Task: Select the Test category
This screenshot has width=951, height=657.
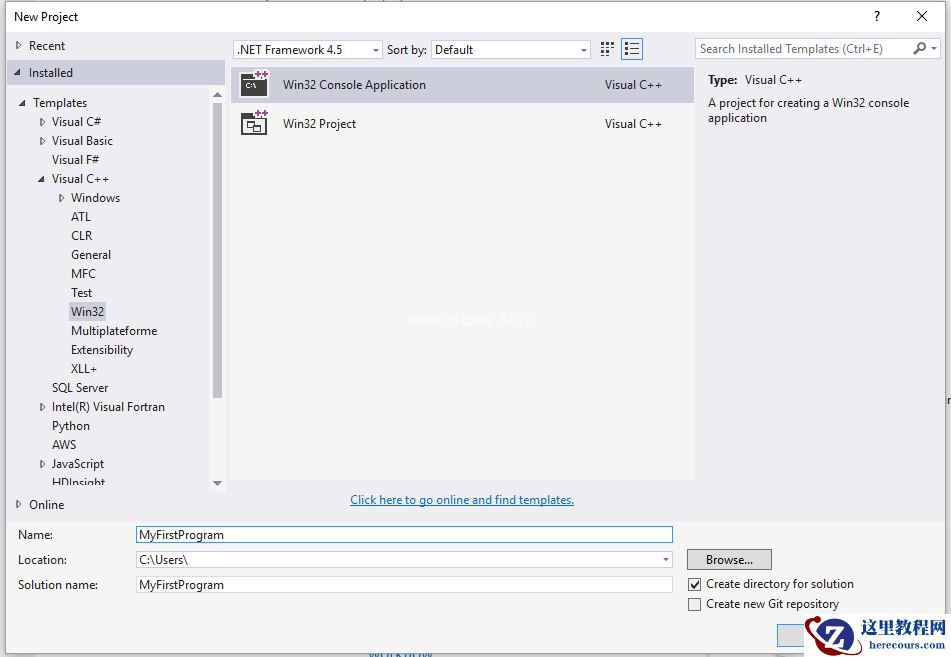Action: pyautogui.click(x=81, y=292)
